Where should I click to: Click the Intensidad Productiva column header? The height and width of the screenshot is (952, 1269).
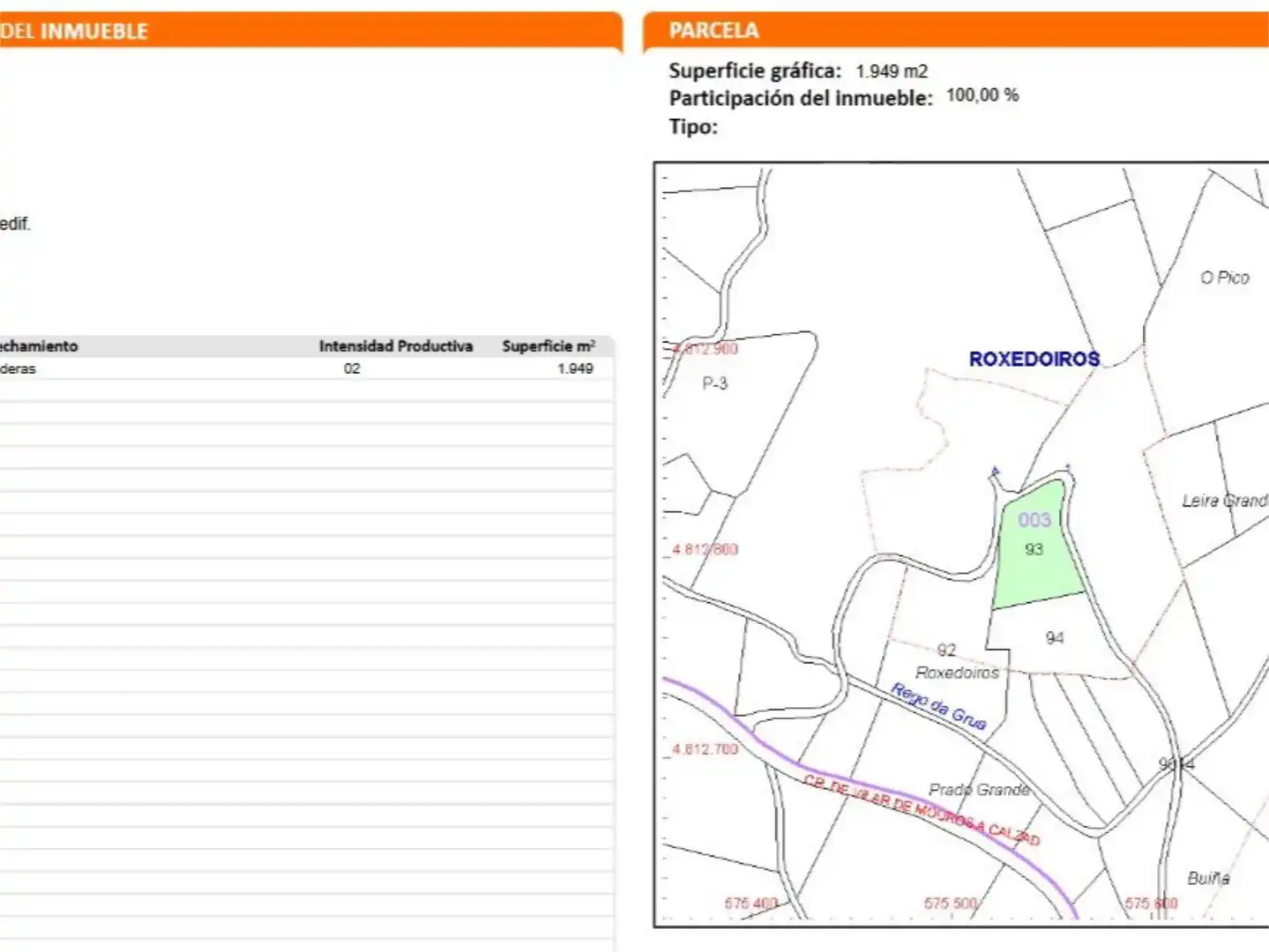click(395, 346)
